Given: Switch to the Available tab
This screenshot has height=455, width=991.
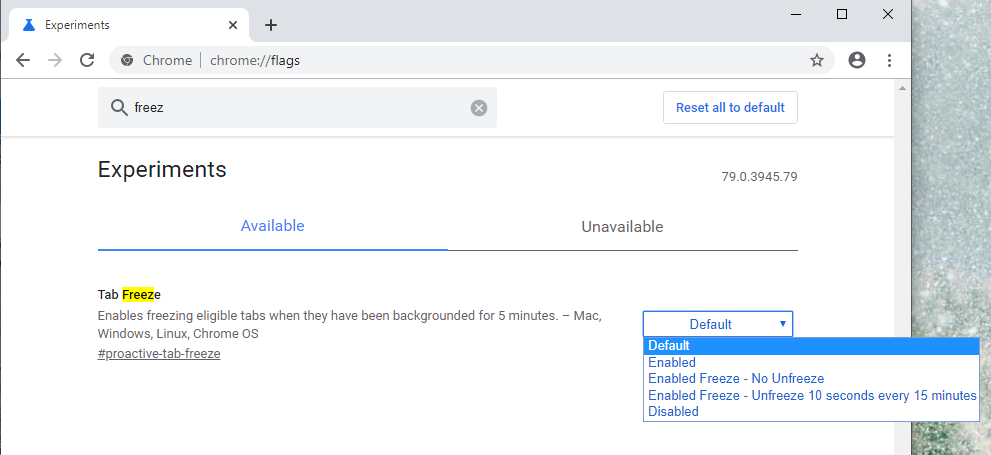Looking at the screenshot, I should coord(272,226).
